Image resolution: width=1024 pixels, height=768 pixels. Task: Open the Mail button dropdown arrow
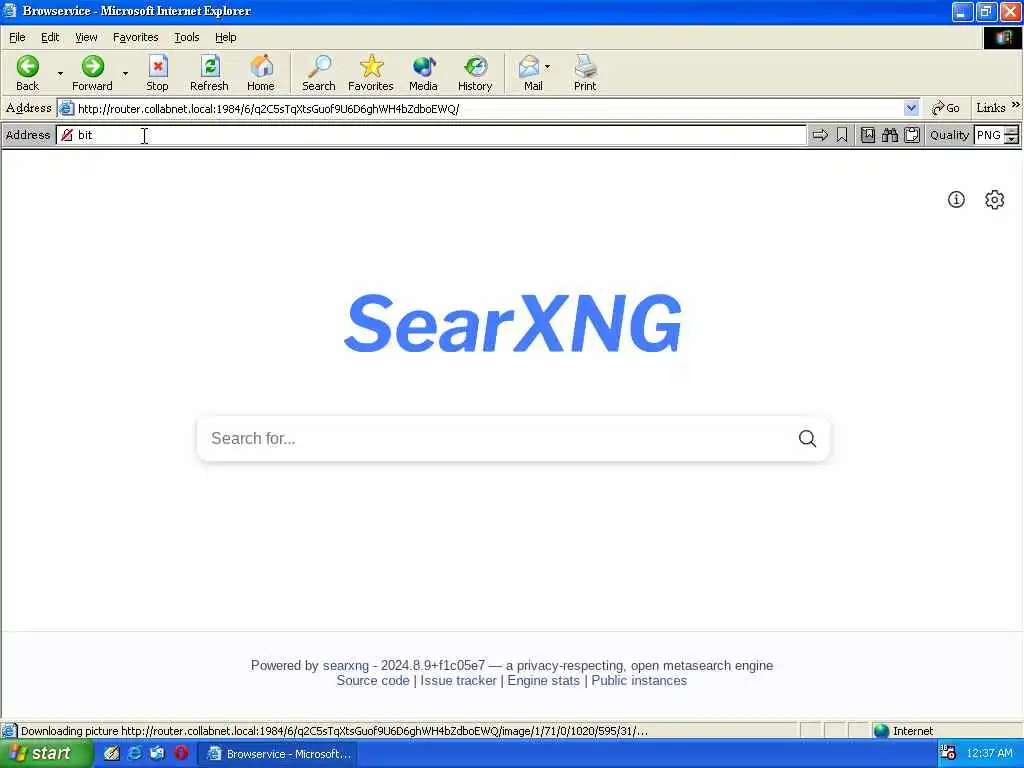[547, 67]
